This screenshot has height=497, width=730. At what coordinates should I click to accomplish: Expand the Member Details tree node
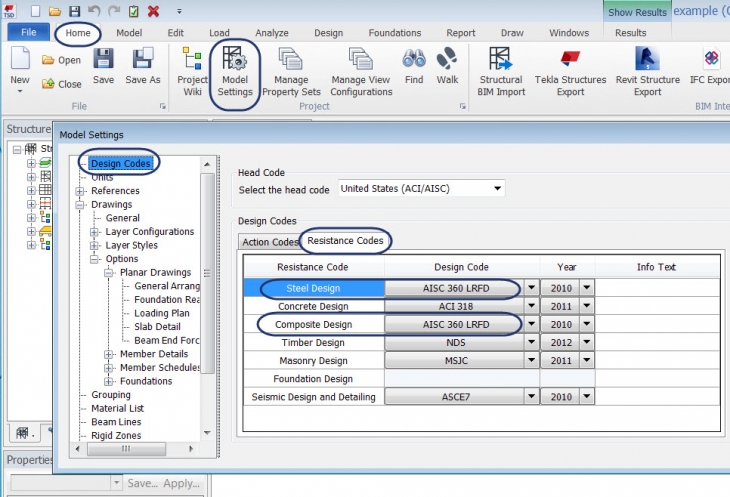109,354
